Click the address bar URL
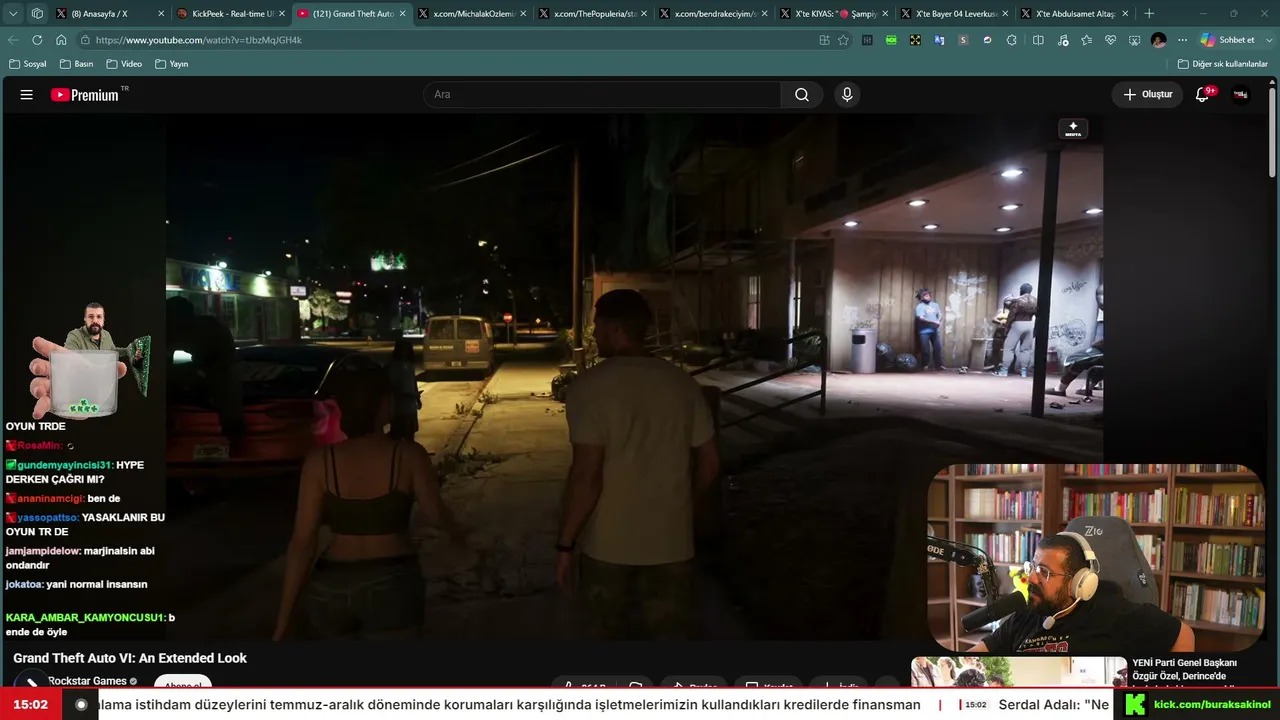The width and height of the screenshot is (1280, 720). pos(199,40)
